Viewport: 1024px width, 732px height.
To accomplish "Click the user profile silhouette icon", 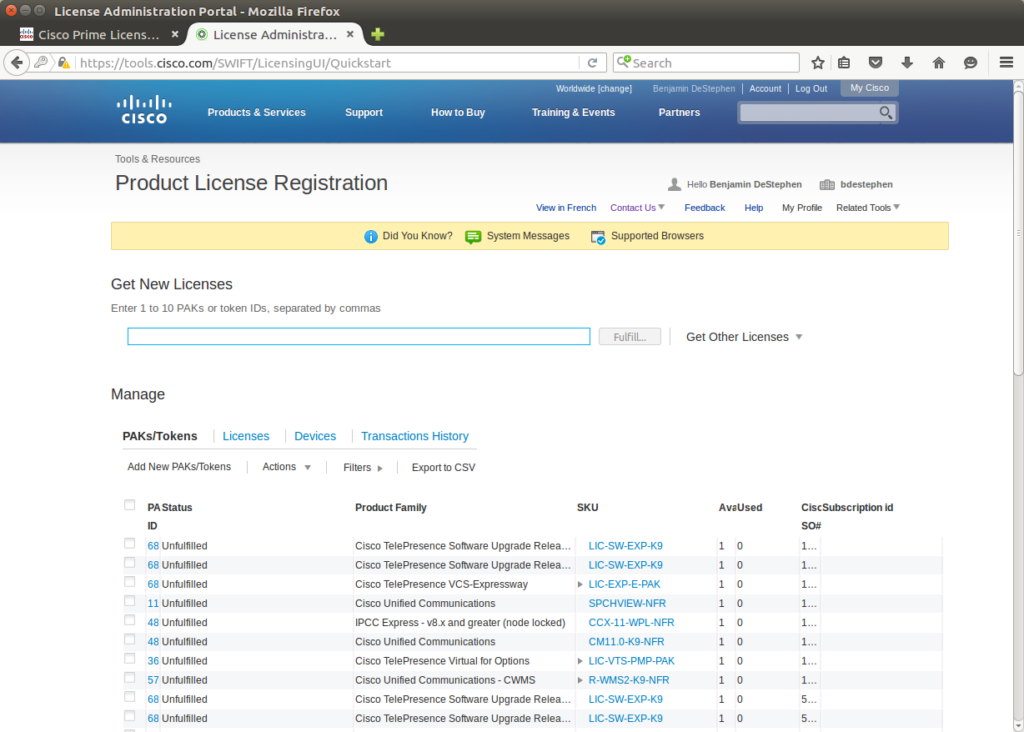I will (675, 184).
